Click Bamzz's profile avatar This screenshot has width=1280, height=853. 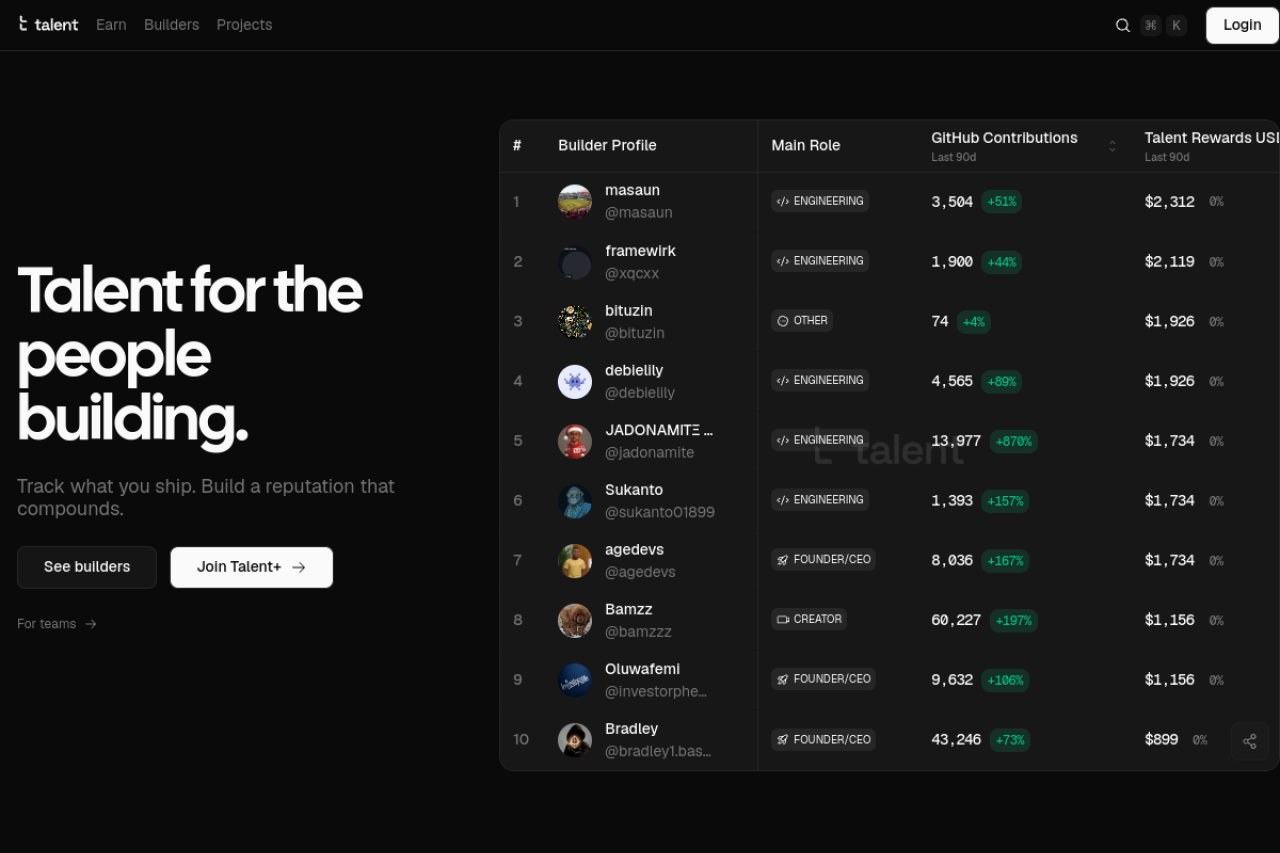(575, 620)
